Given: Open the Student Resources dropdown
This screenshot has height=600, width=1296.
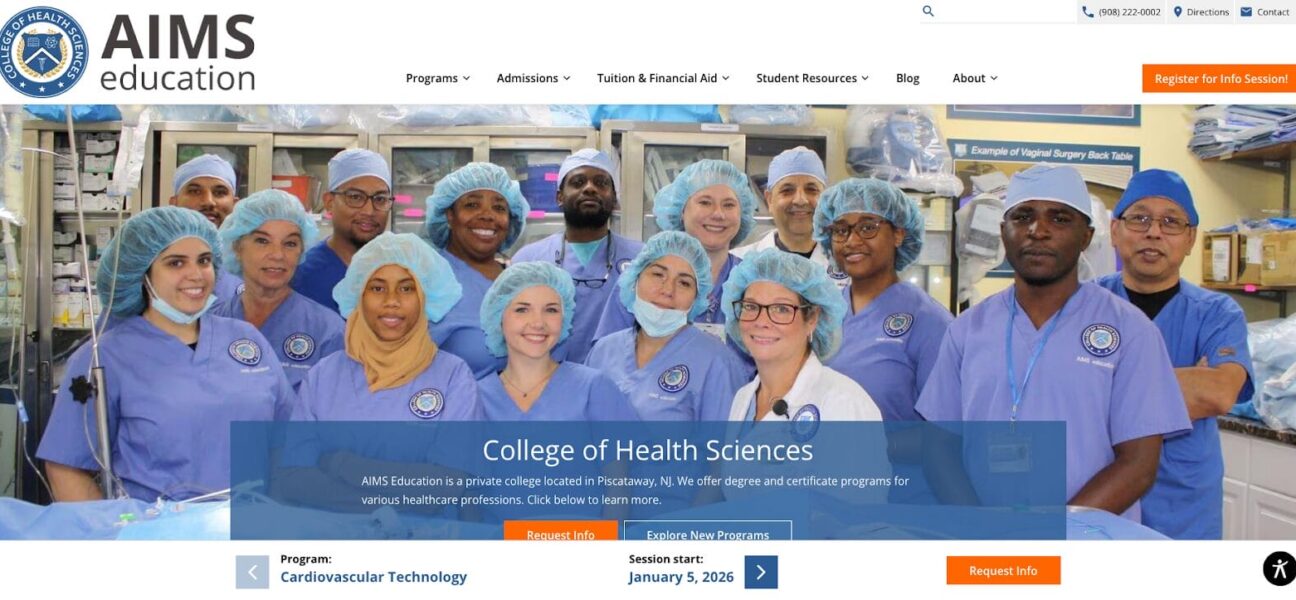Looking at the screenshot, I should [x=812, y=78].
